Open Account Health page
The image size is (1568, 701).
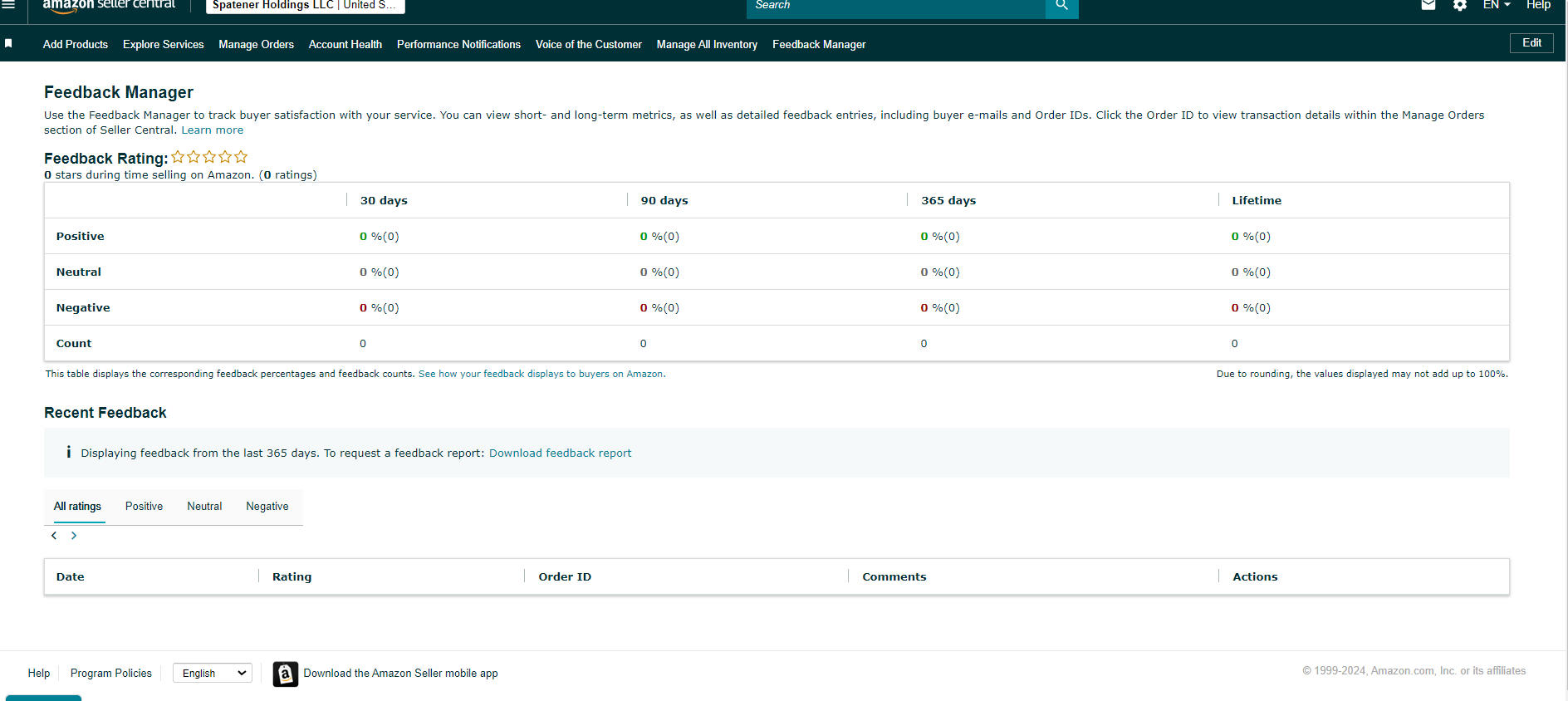tap(345, 44)
